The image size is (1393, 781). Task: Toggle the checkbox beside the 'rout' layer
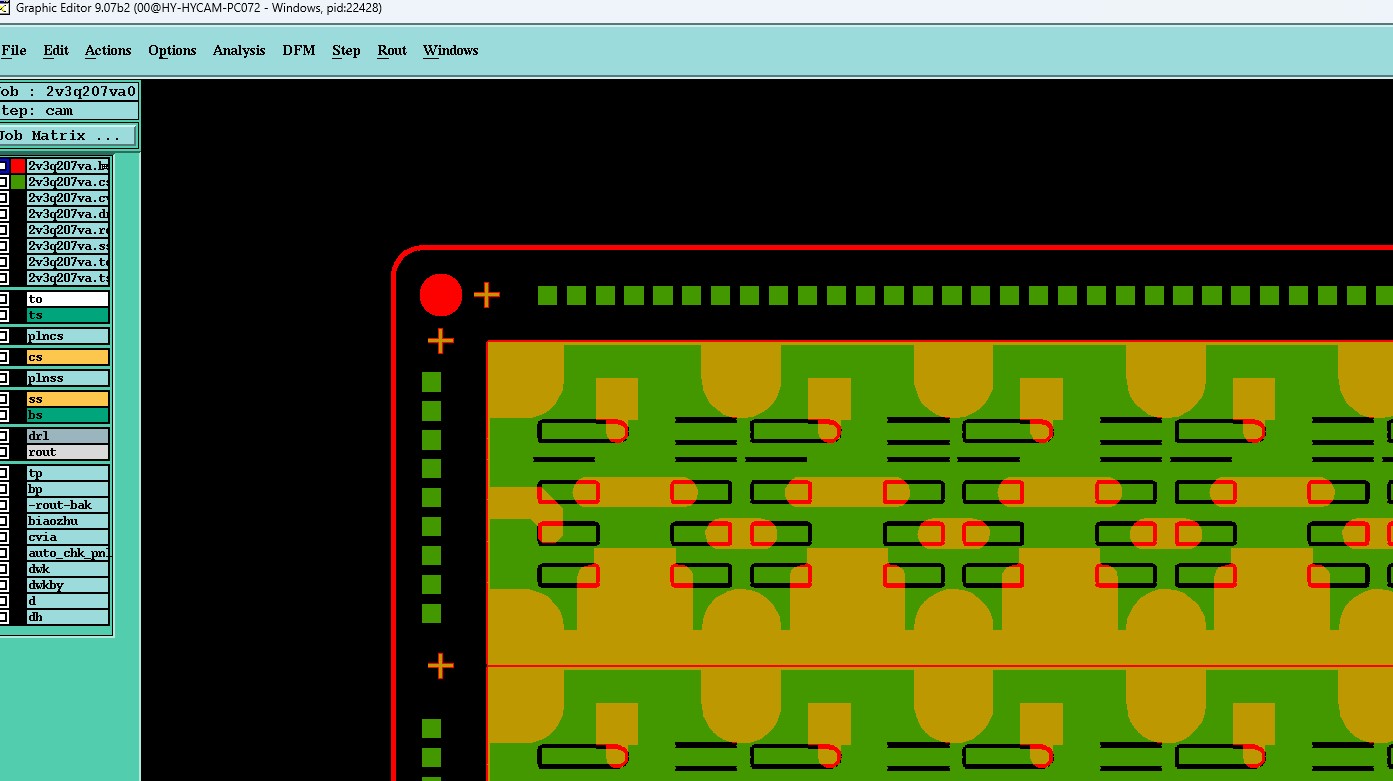4,452
